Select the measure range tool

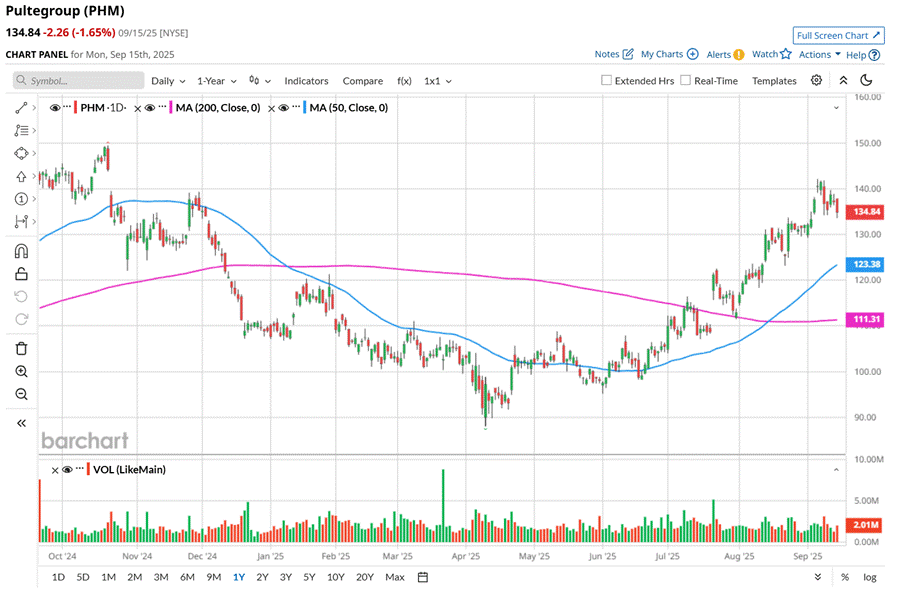point(21,221)
